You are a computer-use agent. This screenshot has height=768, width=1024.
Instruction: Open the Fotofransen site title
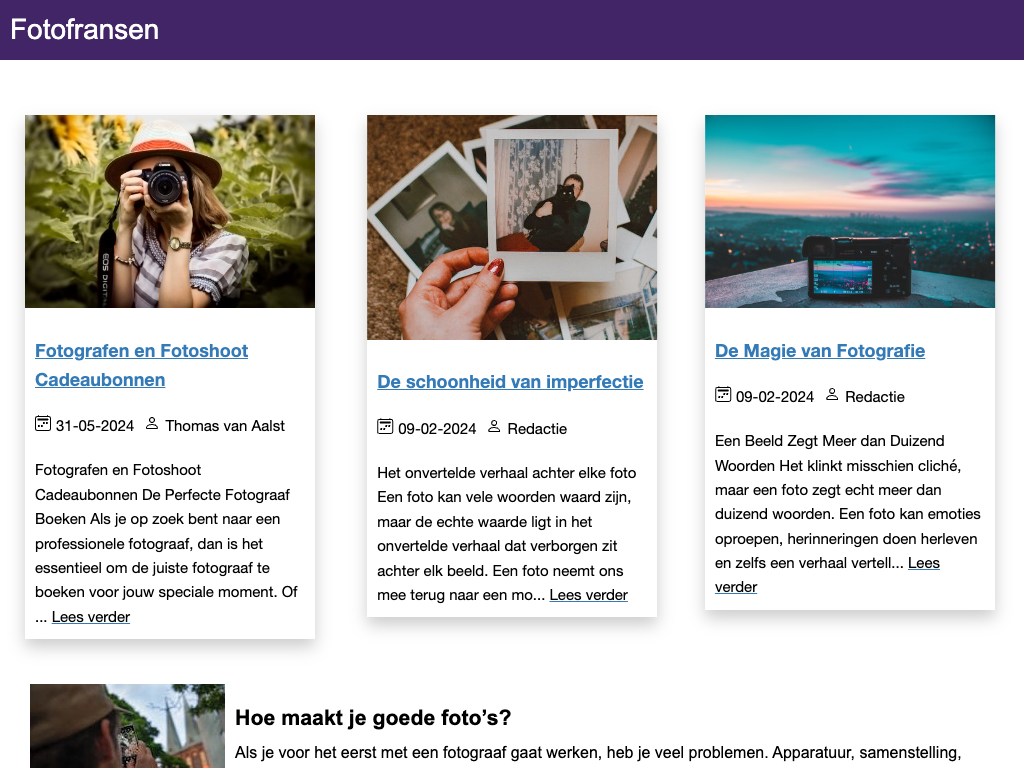point(85,29)
